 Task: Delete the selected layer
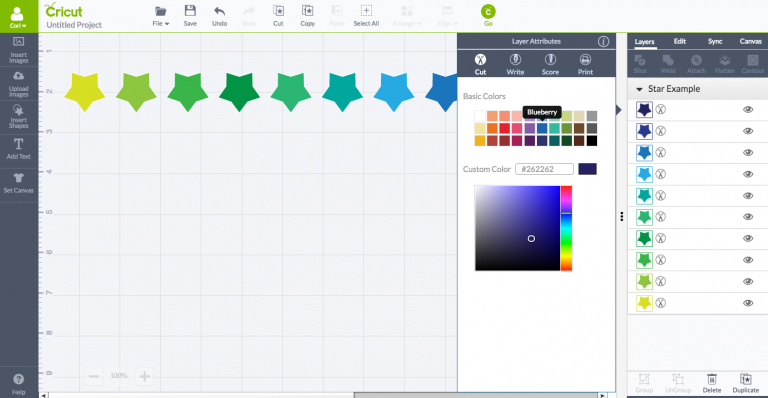(x=712, y=383)
